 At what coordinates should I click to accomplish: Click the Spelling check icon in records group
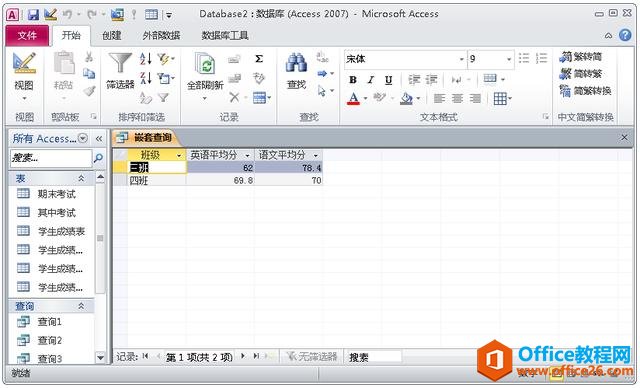pos(259,78)
